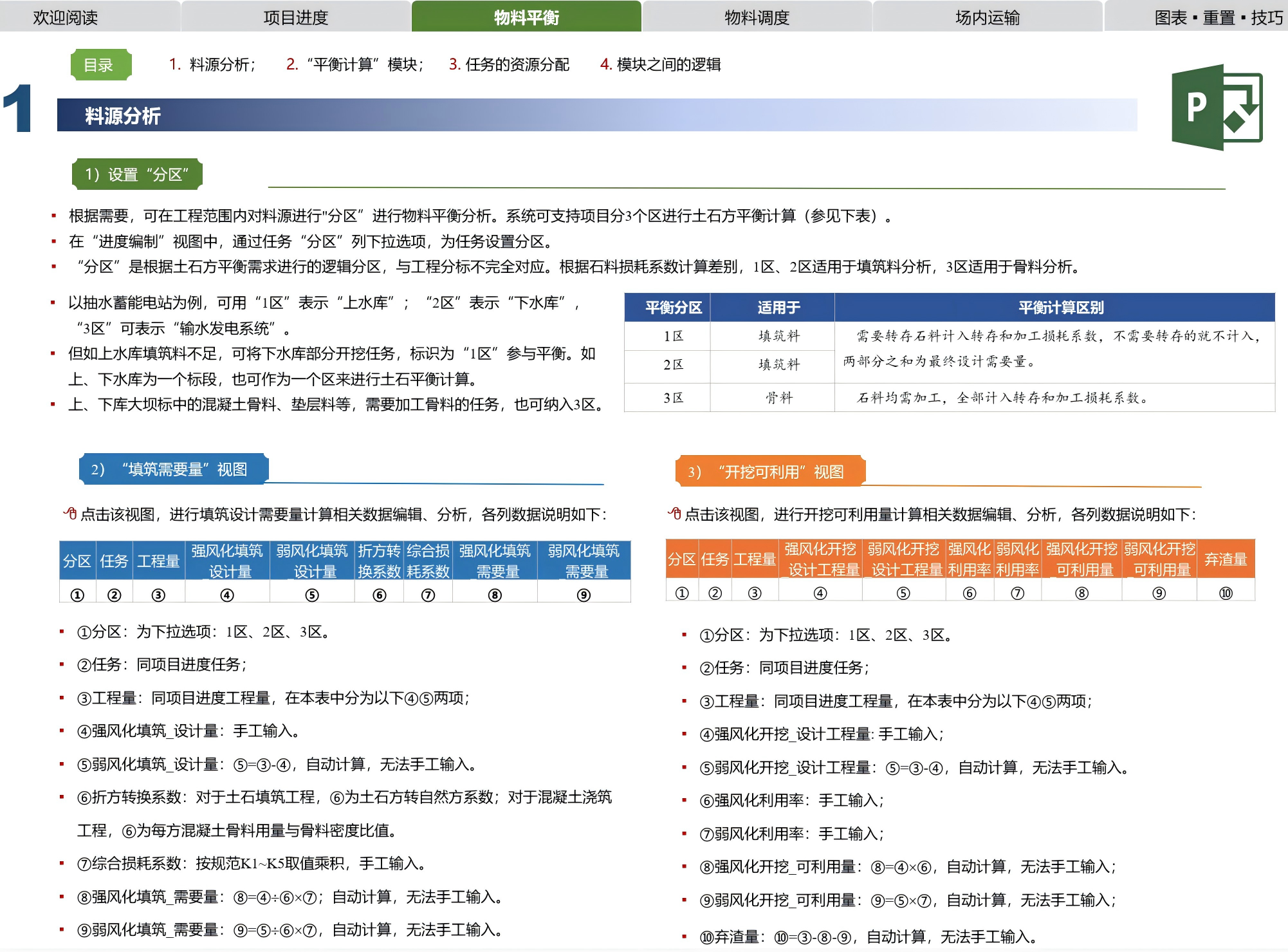
Task: Open the 欢迎阅读 tab
Action: tap(65, 17)
